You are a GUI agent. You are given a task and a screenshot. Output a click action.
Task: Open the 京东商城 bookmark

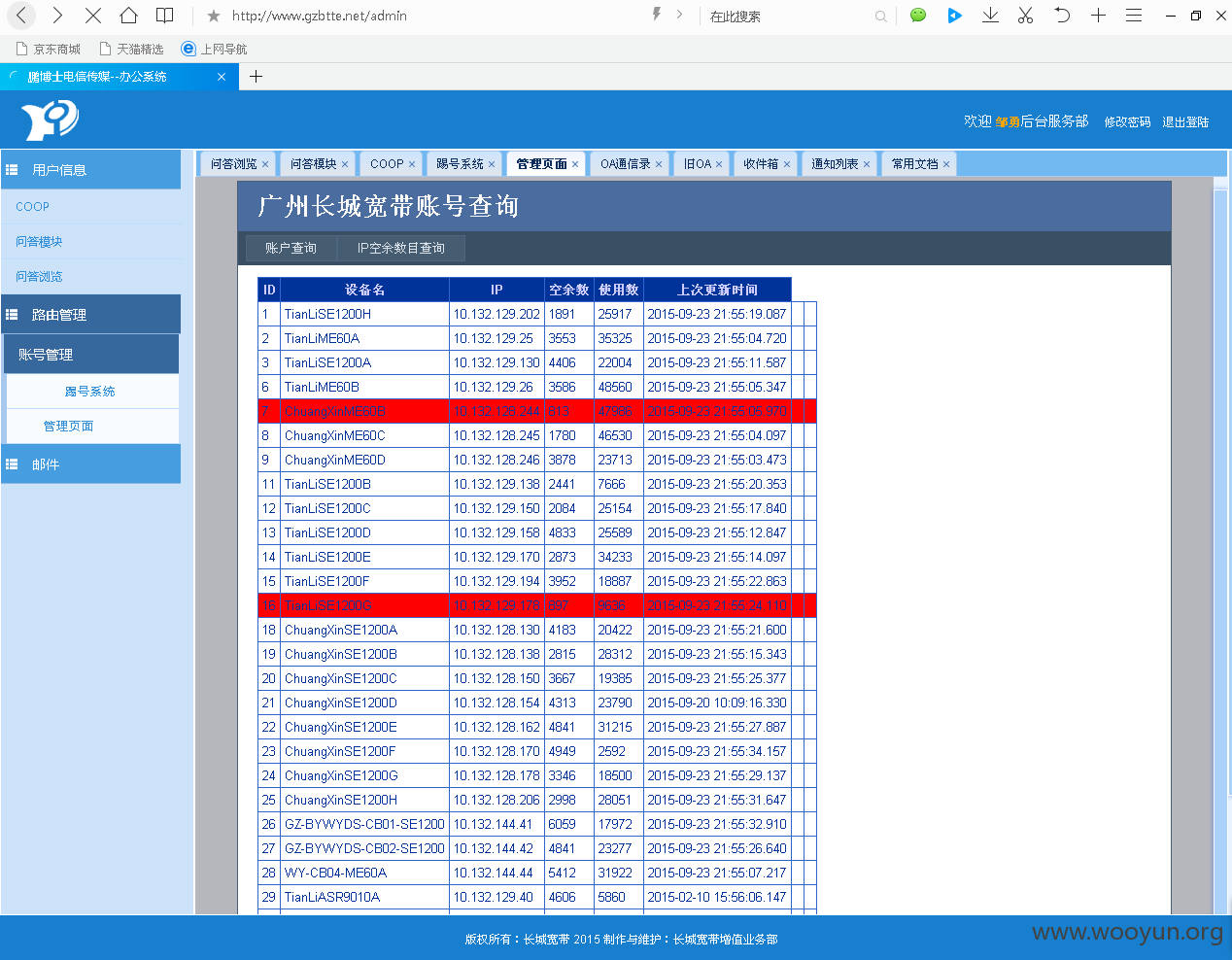pos(49,49)
